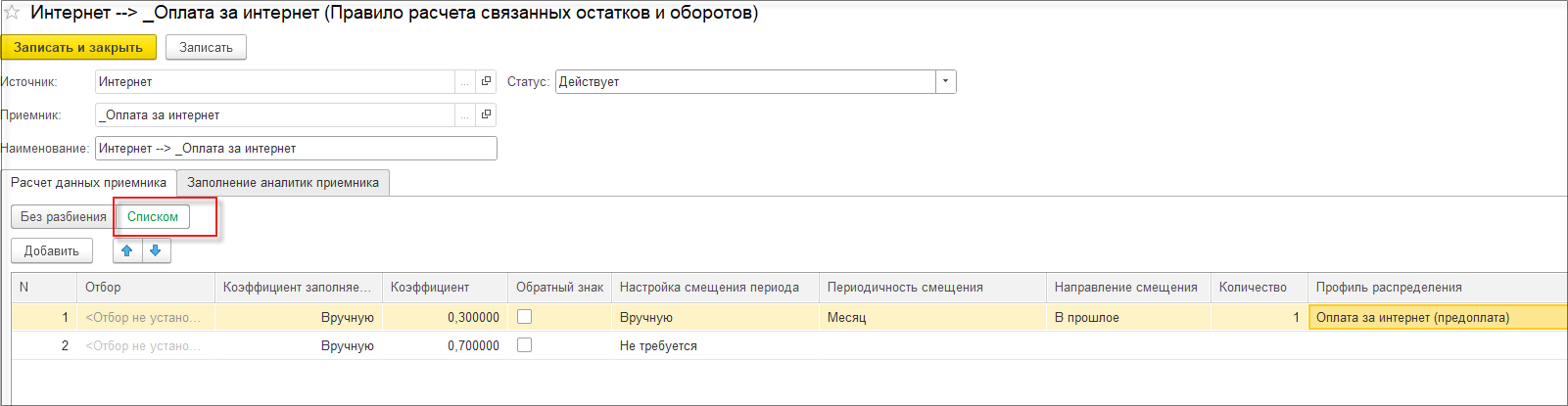Select Профиль распределения cell in row 1
1568x406 pixels.
tap(1435, 318)
